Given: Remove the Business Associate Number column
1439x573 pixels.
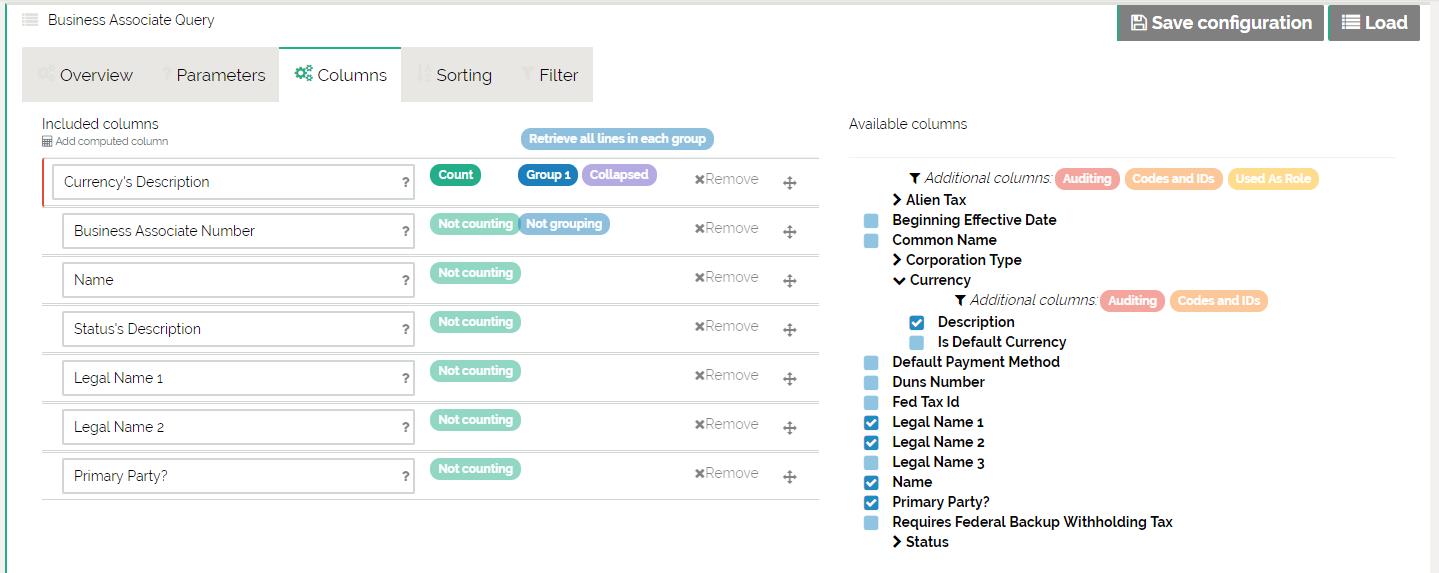Looking at the screenshot, I should [x=726, y=228].
